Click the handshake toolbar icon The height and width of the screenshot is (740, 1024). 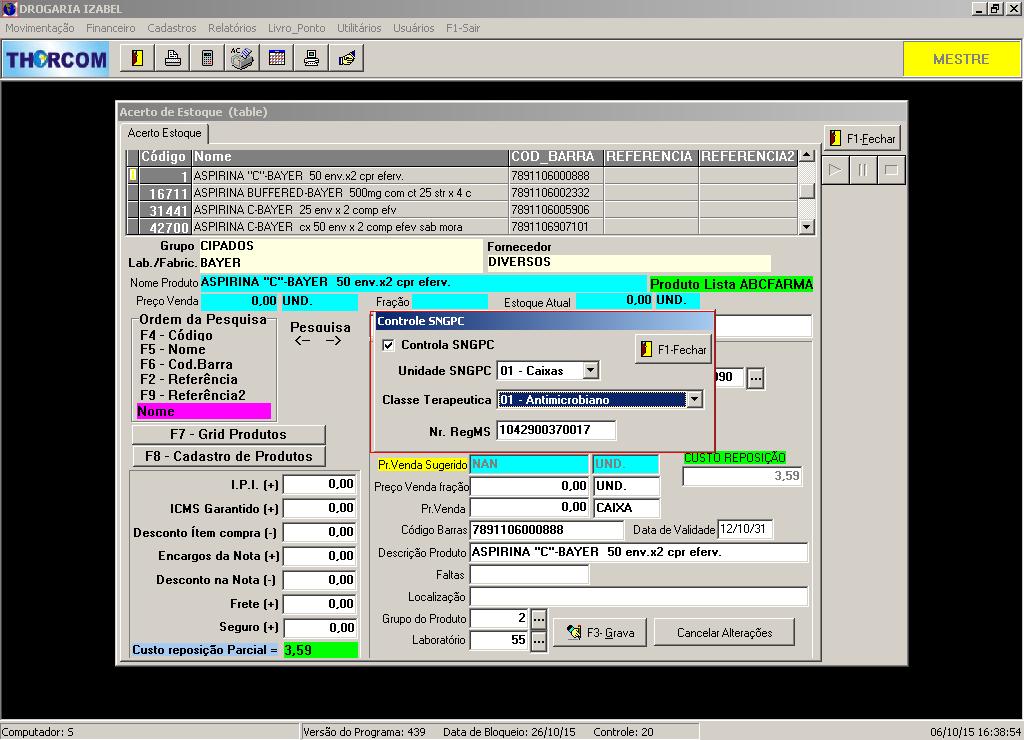click(x=346, y=58)
